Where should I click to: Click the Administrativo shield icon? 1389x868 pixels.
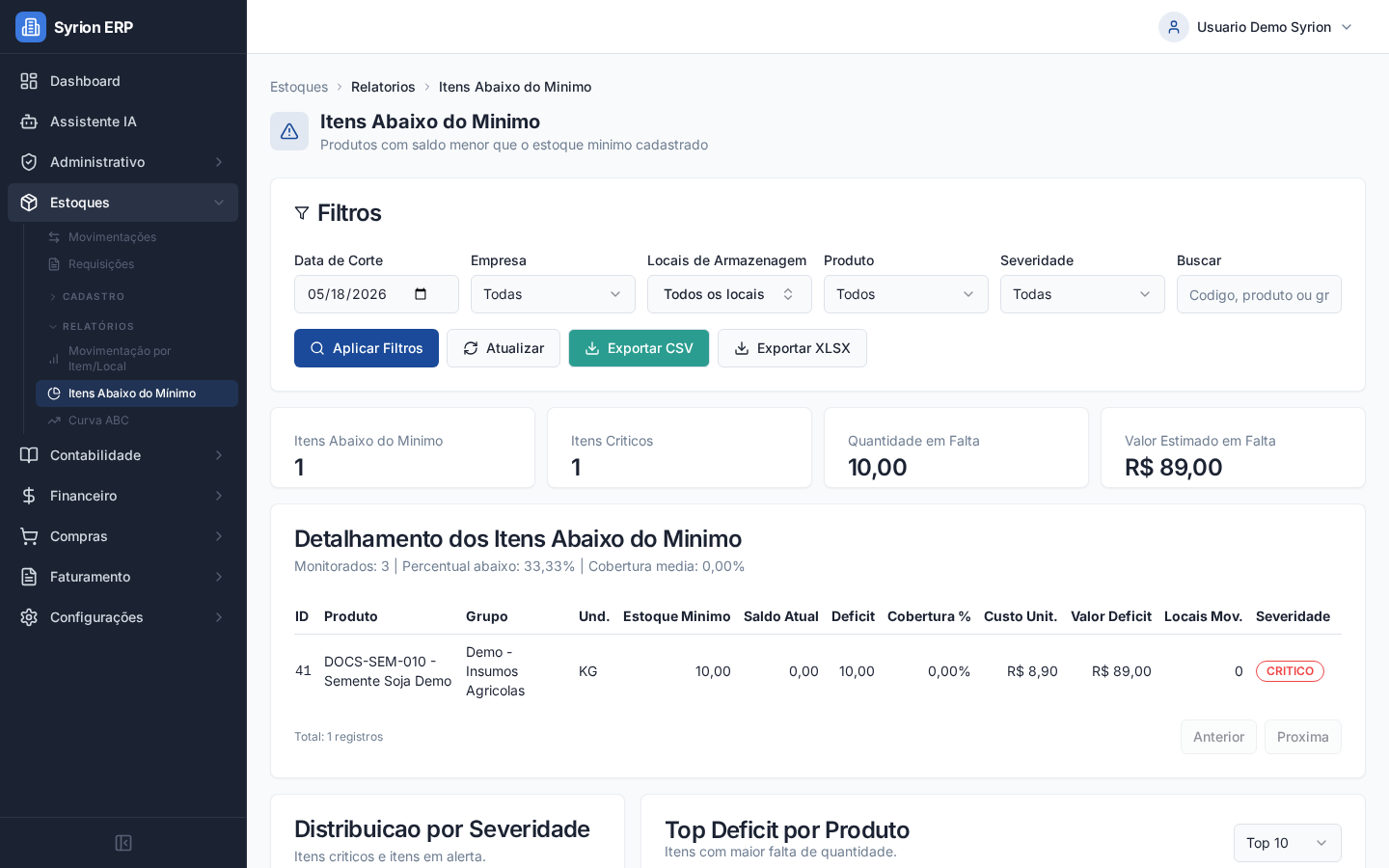point(29,162)
